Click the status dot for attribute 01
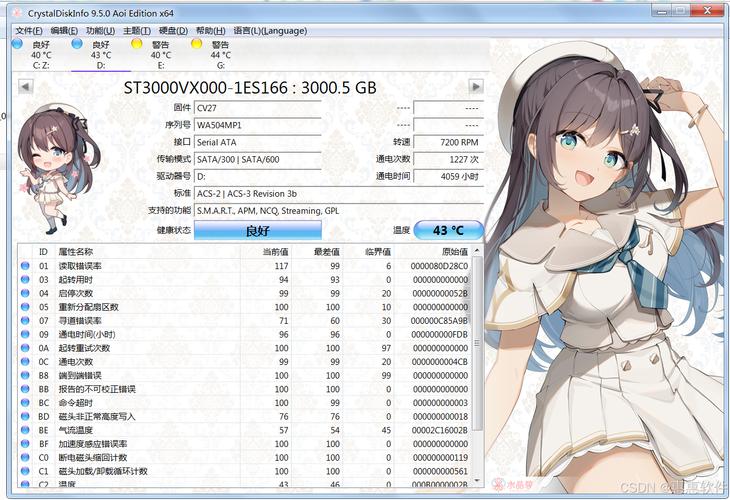The width and height of the screenshot is (730, 500). click(x=25, y=266)
